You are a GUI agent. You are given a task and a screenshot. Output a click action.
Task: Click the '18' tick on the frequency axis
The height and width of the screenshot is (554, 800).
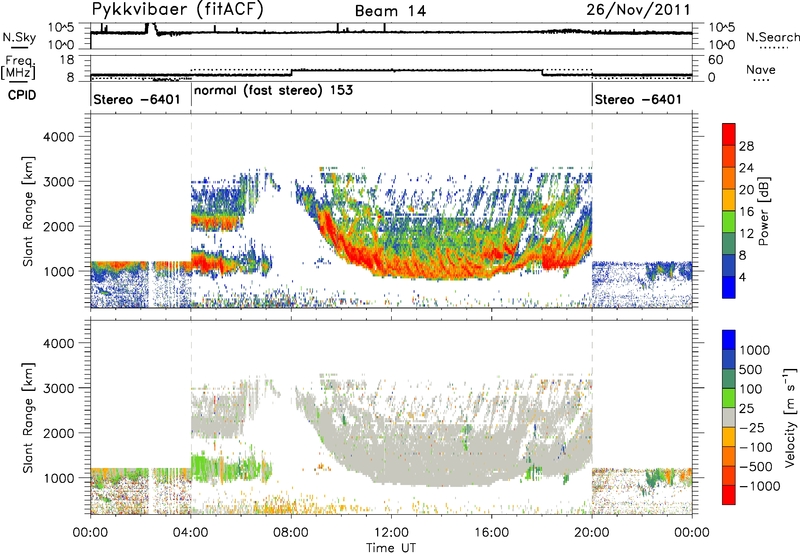coord(67,60)
